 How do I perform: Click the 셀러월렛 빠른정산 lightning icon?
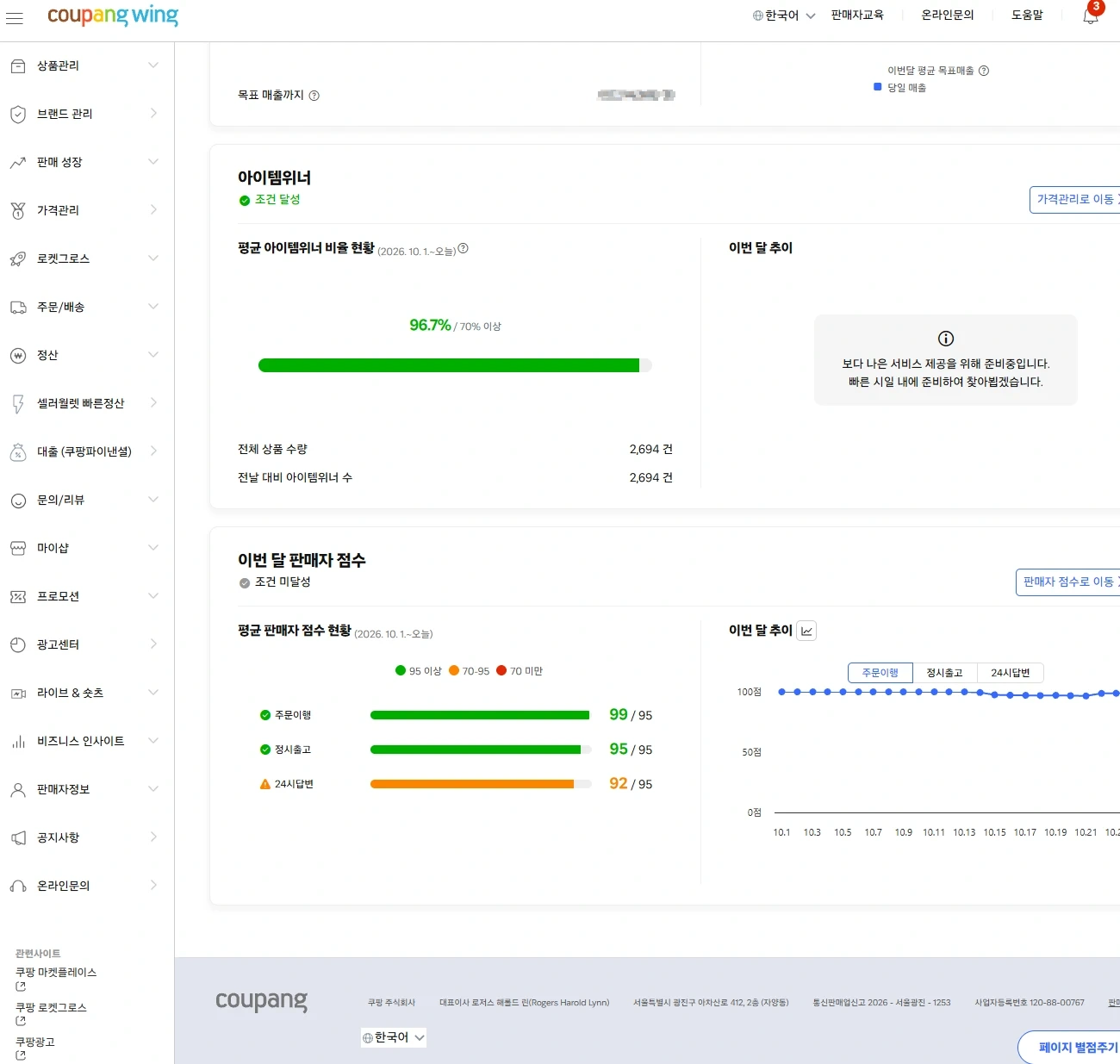[18, 403]
